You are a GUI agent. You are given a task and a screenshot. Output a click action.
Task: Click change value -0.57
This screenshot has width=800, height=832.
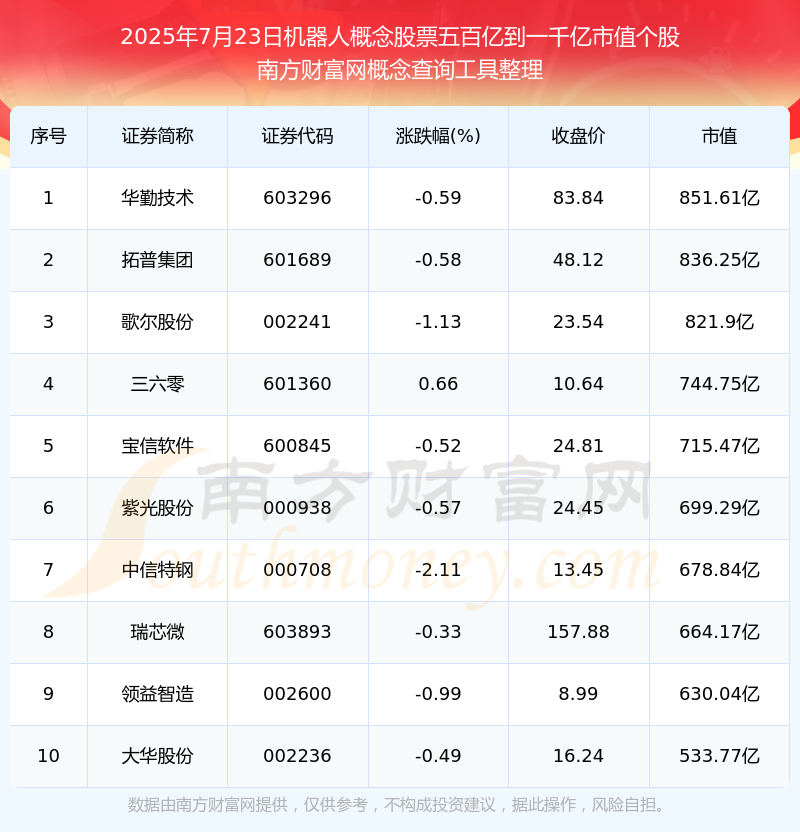coord(438,508)
